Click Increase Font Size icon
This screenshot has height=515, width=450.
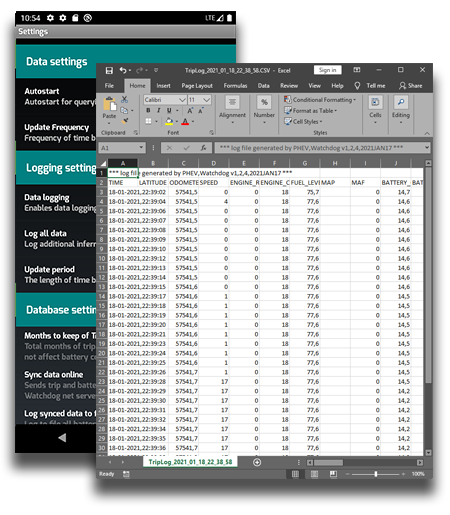190,110
